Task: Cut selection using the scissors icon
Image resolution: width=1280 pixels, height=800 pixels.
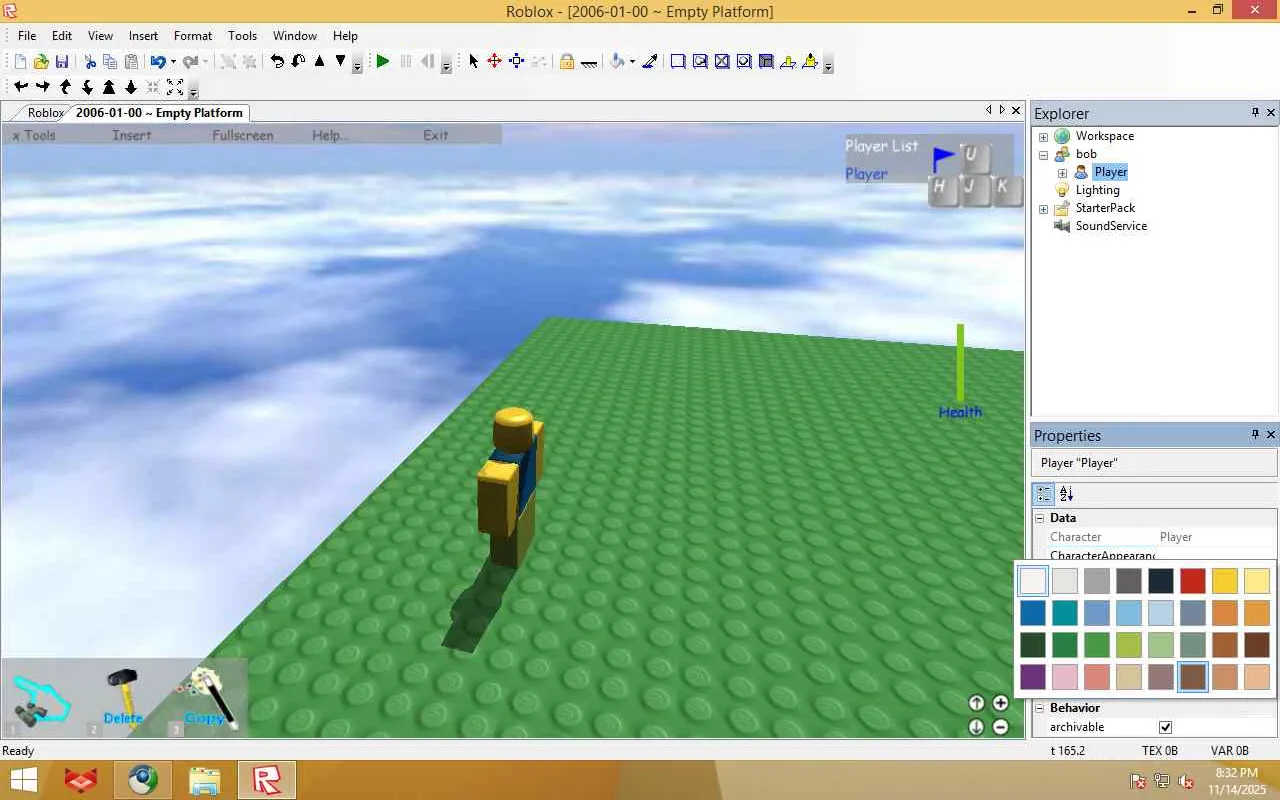Action: 90,62
